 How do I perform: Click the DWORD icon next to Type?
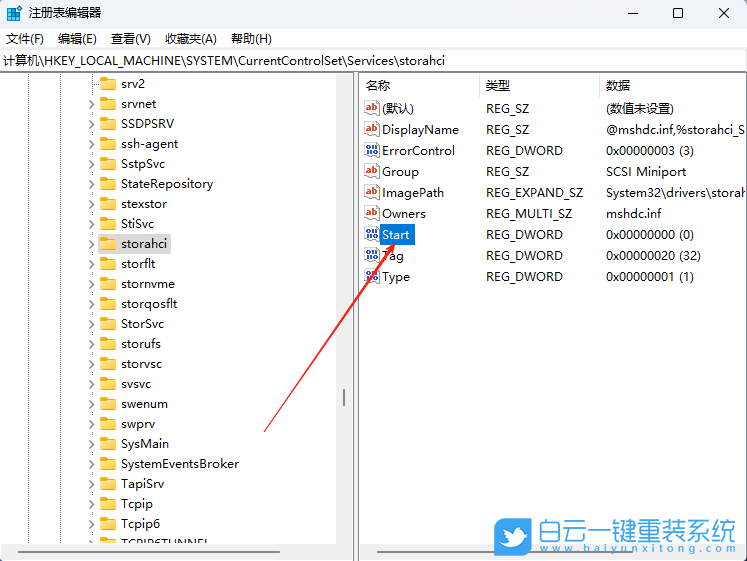(372, 276)
